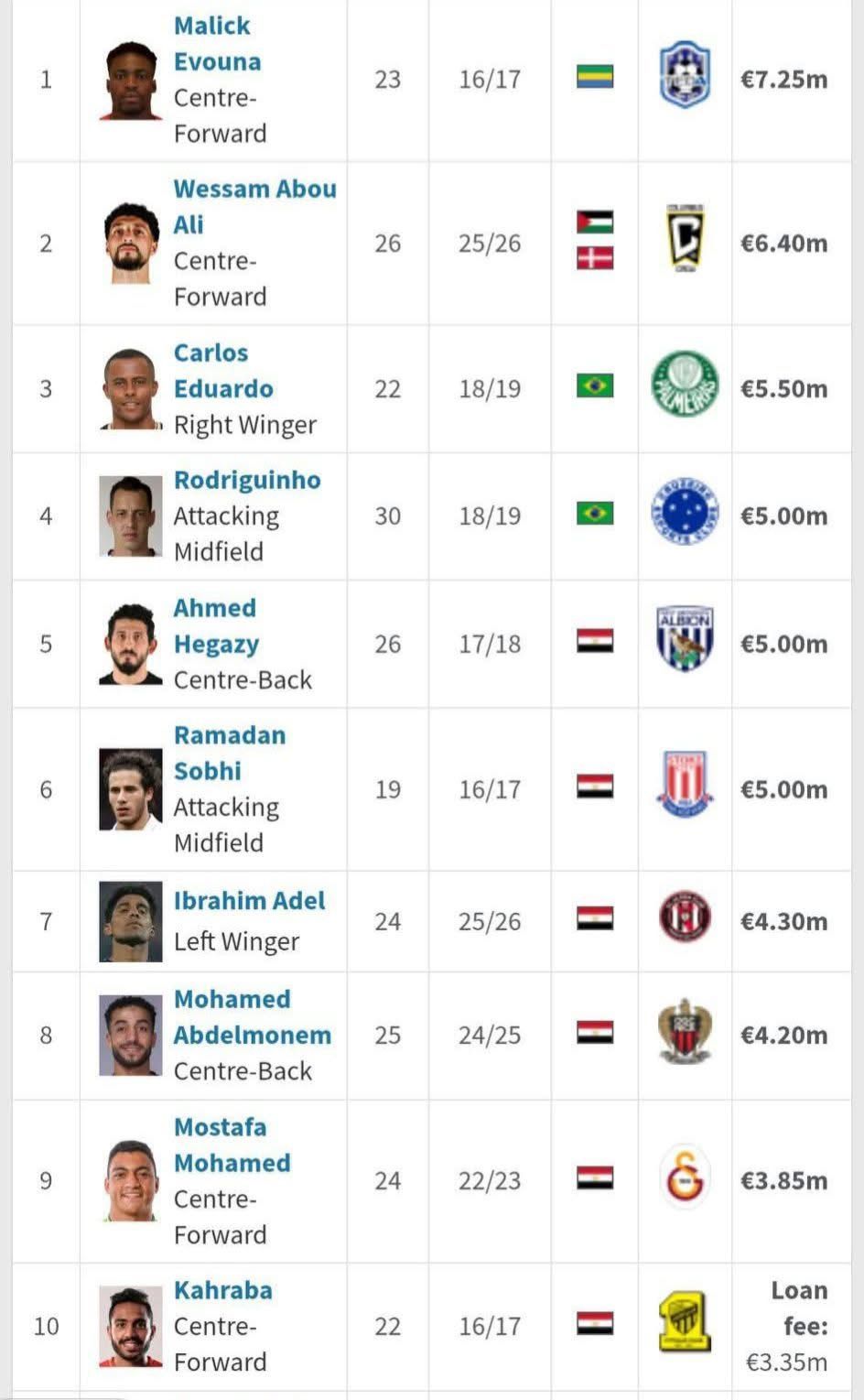This screenshot has width=864, height=1400.
Task: Click Ramadan Sobhi's portrait photo
Action: click(x=130, y=789)
